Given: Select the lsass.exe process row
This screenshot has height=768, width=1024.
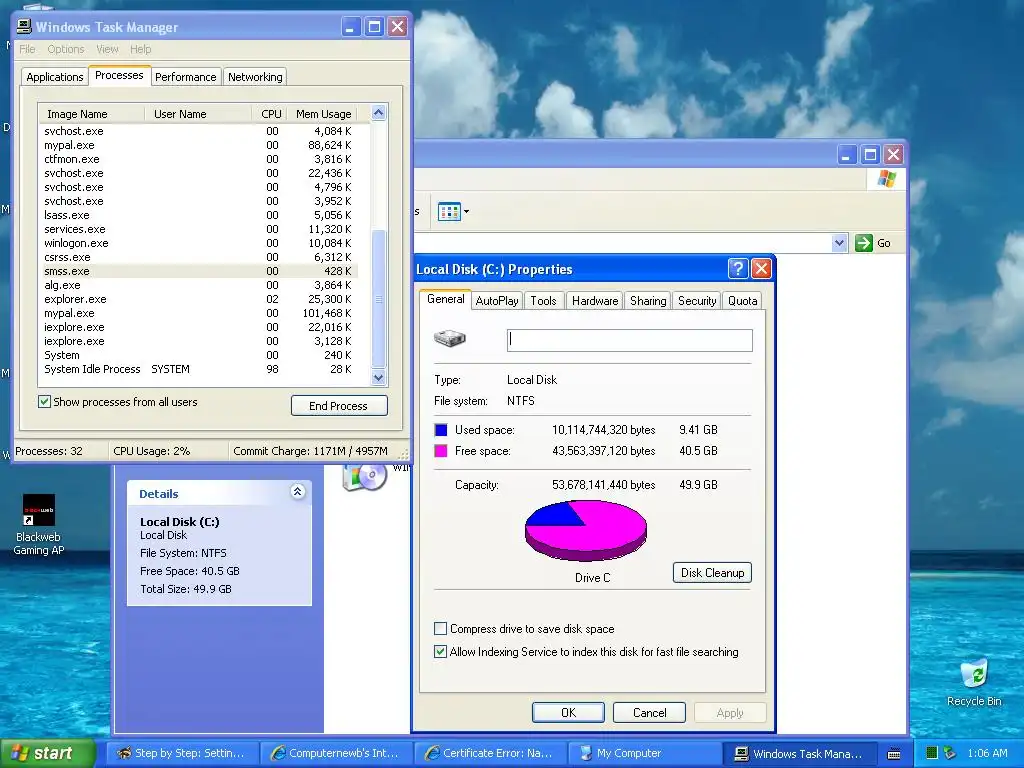Looking at the screenshot, I should (x=199, y=215).
